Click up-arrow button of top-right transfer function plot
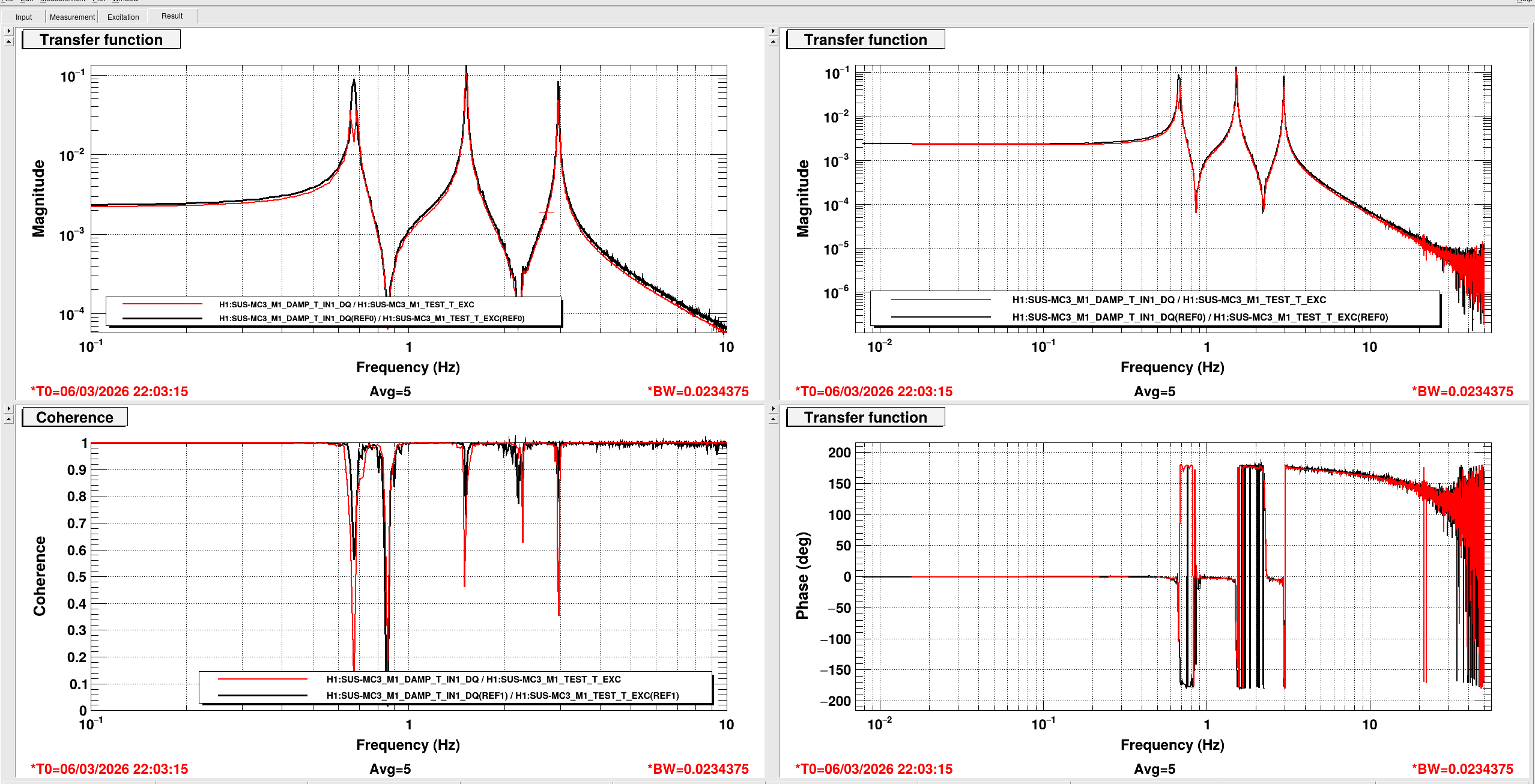This screenshot has width=1535, height=784. tap(773, 41)
